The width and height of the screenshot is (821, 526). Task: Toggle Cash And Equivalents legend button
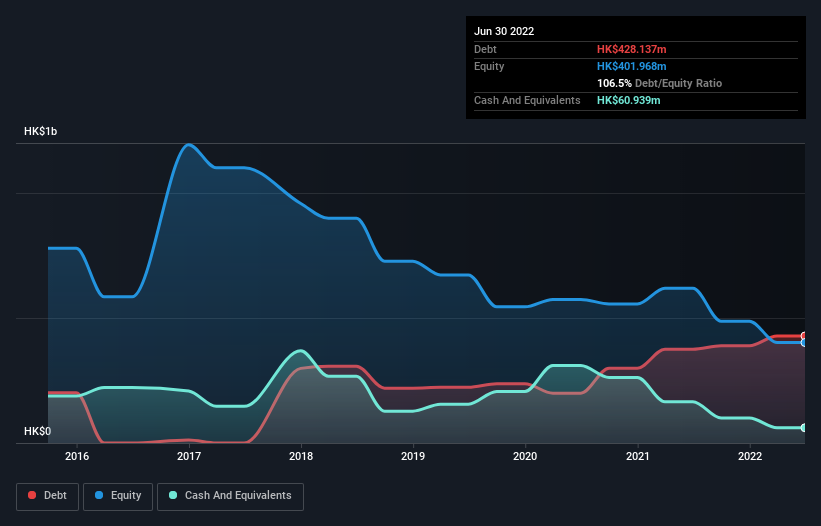230,496
